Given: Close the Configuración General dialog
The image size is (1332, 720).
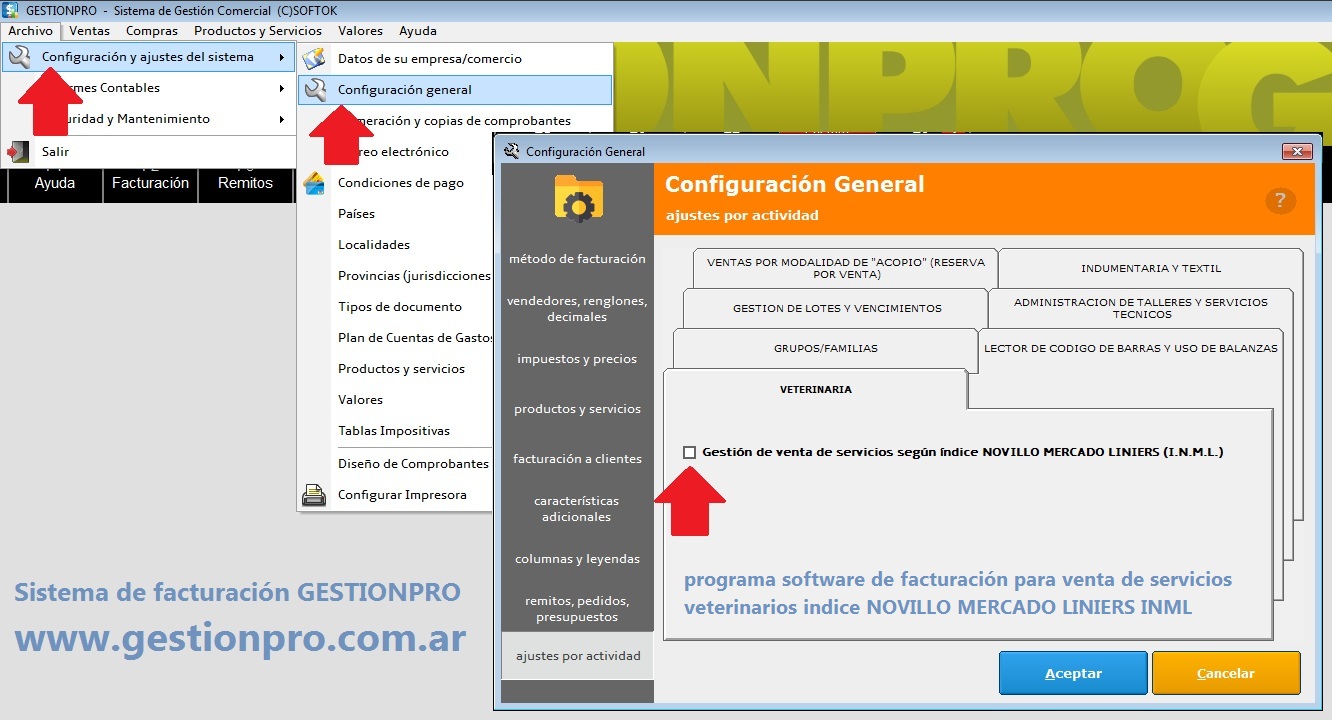Looking at the screenshot, I should point(1297,151).
